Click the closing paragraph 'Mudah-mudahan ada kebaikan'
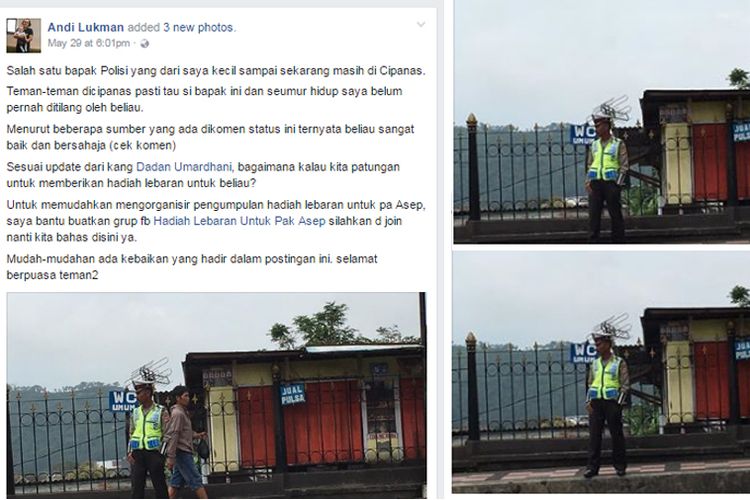 (192, 267)
